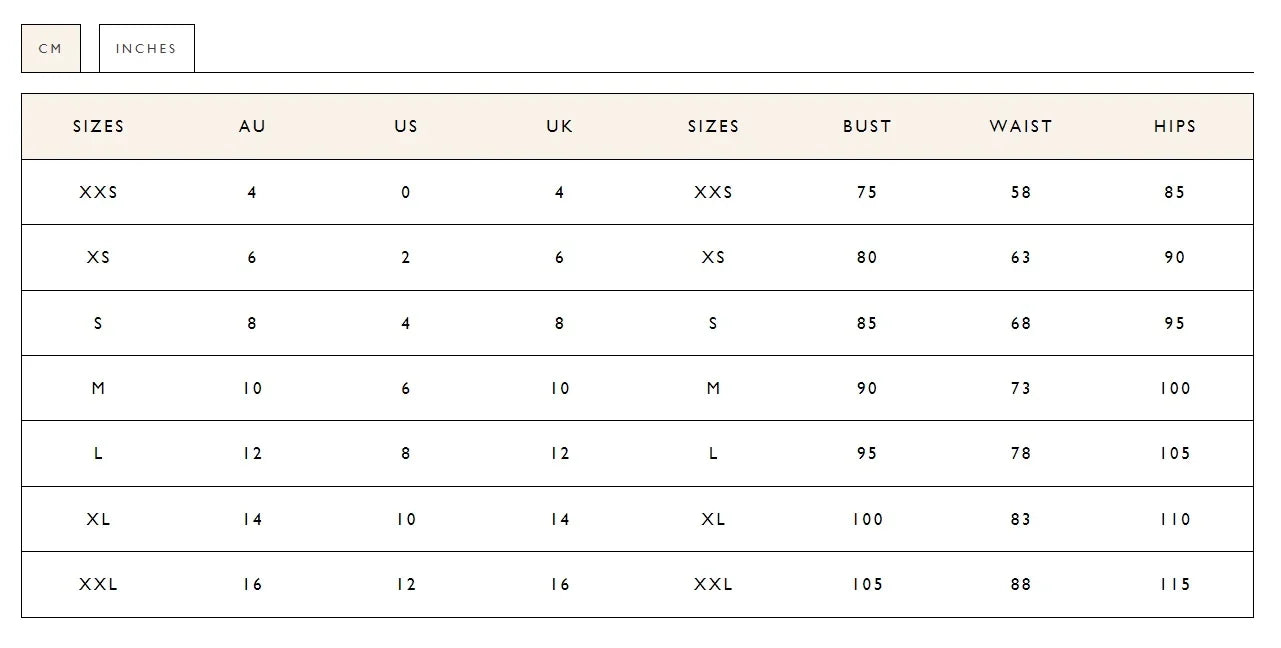
Task: Select the S size row label
Action: click(98, 323)
